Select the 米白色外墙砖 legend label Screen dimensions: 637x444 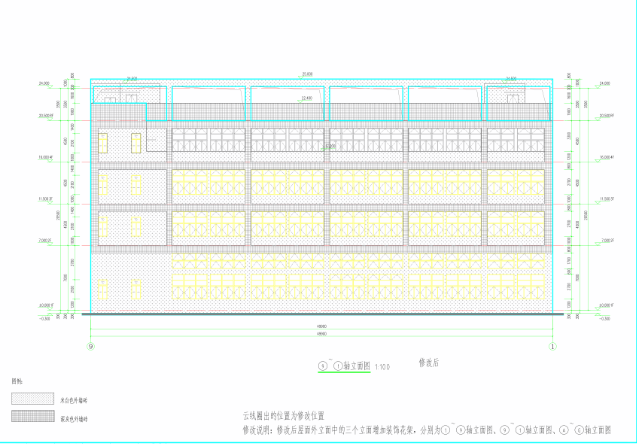pyautogui.click(x=74, y=401)
